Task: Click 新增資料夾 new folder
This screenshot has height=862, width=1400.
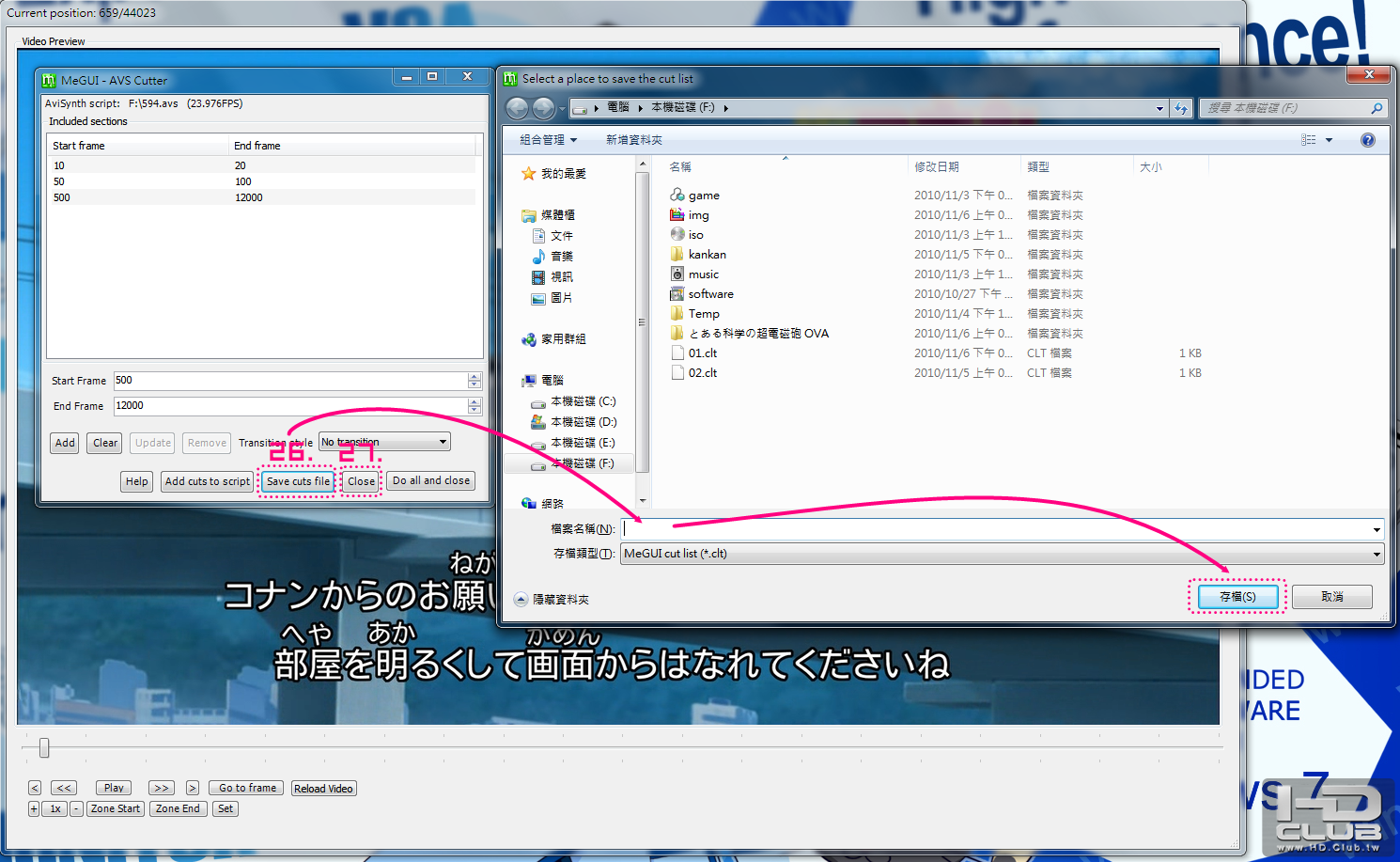Action: tap(634, 140)
